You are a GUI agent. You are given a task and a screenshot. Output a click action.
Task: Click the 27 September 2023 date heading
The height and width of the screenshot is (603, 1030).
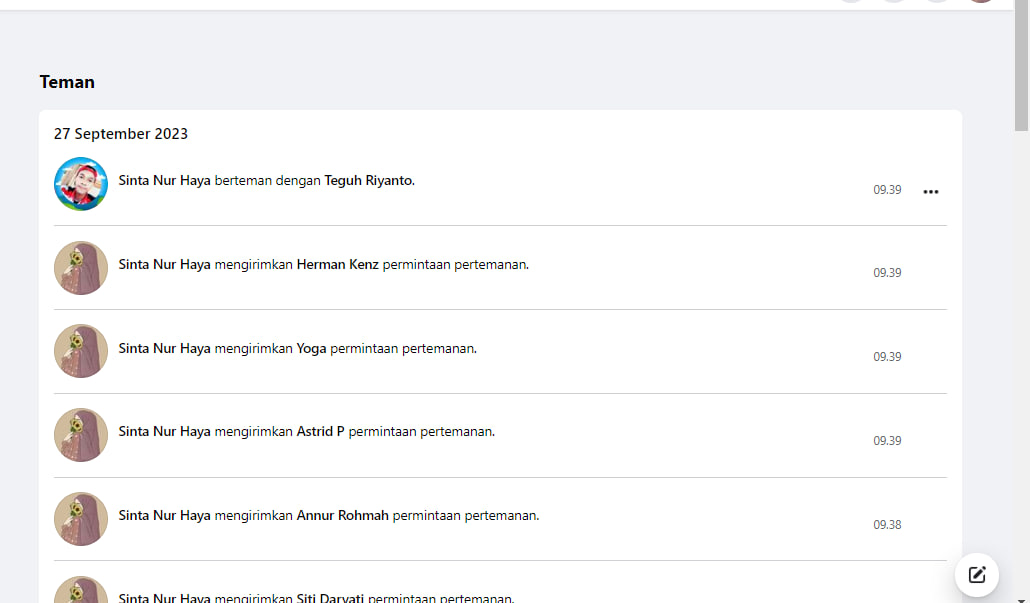coord(121,134)
